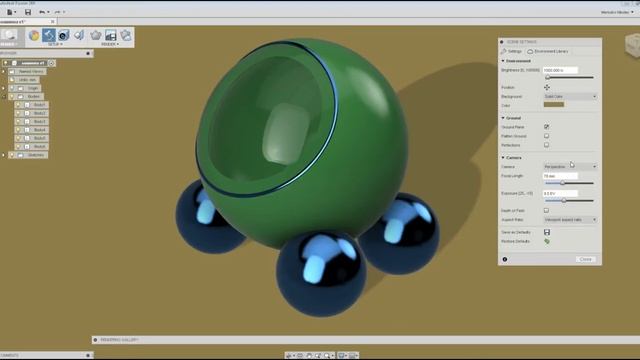The width and height of the screenshot is (640, 360).
Task: Click the background Color swatch
Action: [554, 105]
